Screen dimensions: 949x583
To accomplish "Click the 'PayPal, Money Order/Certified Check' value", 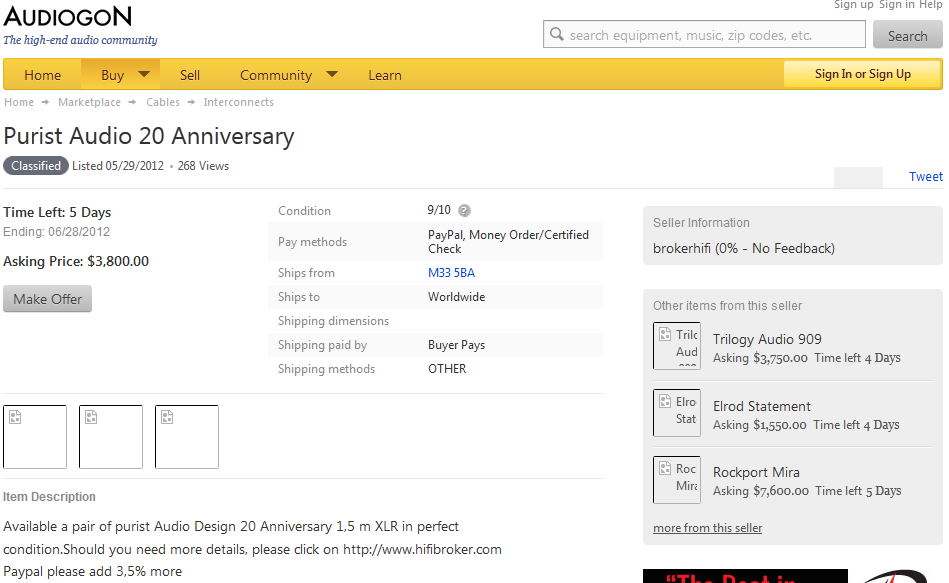I will coord(508,242).
